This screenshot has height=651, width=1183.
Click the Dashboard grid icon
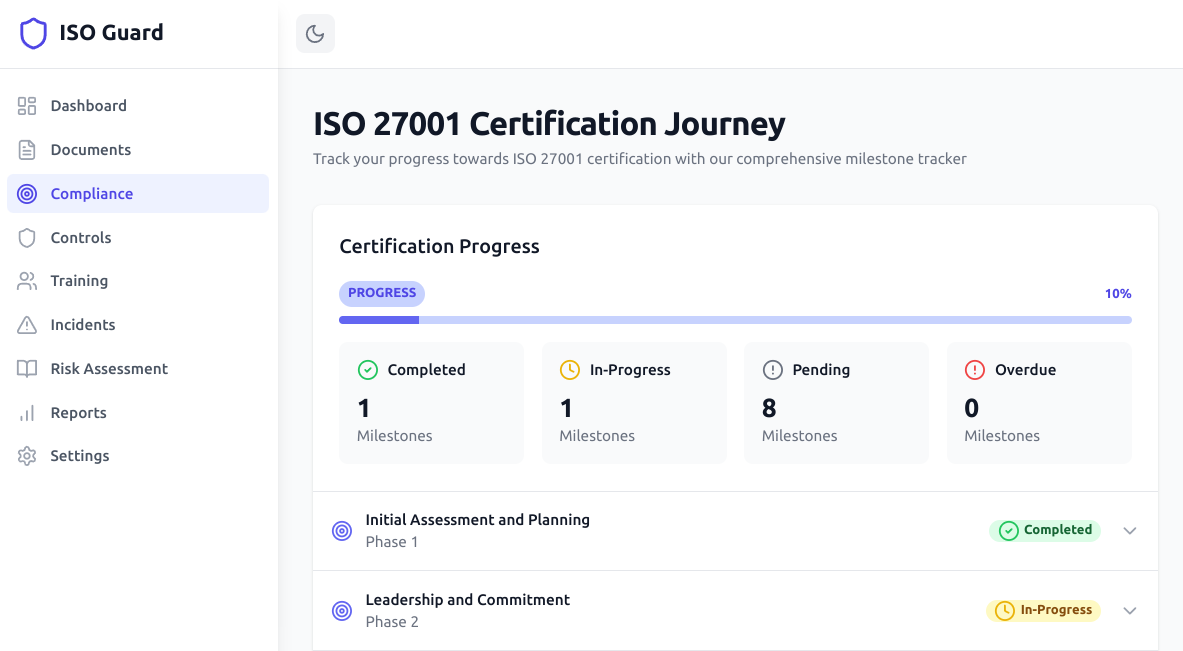click(27, 106)
